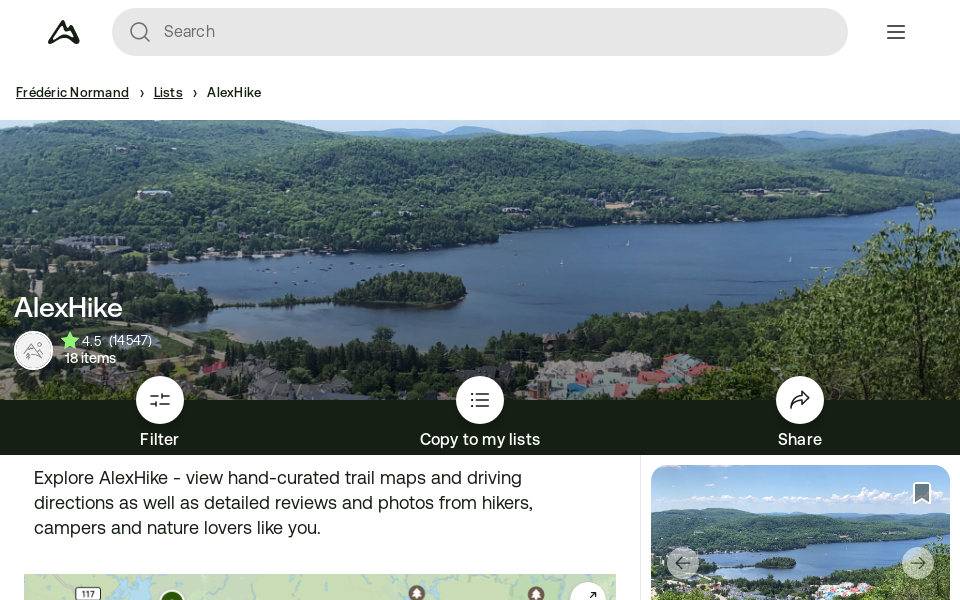This screenshot has width=960, height=600.
Task: Open the hamburger menu
Action: [895, 32]
